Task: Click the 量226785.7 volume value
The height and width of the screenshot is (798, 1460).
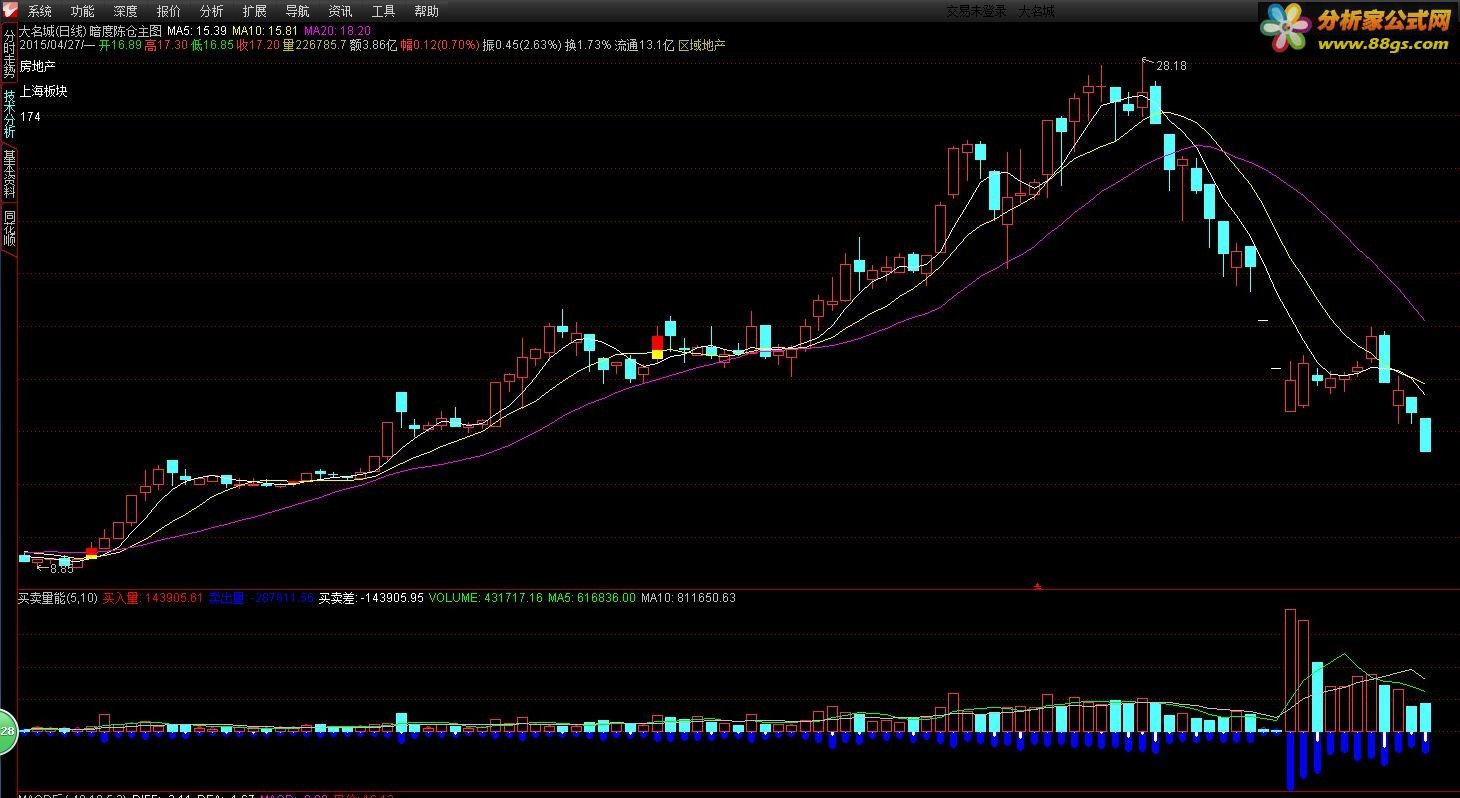Action: (x=314, y=45)
